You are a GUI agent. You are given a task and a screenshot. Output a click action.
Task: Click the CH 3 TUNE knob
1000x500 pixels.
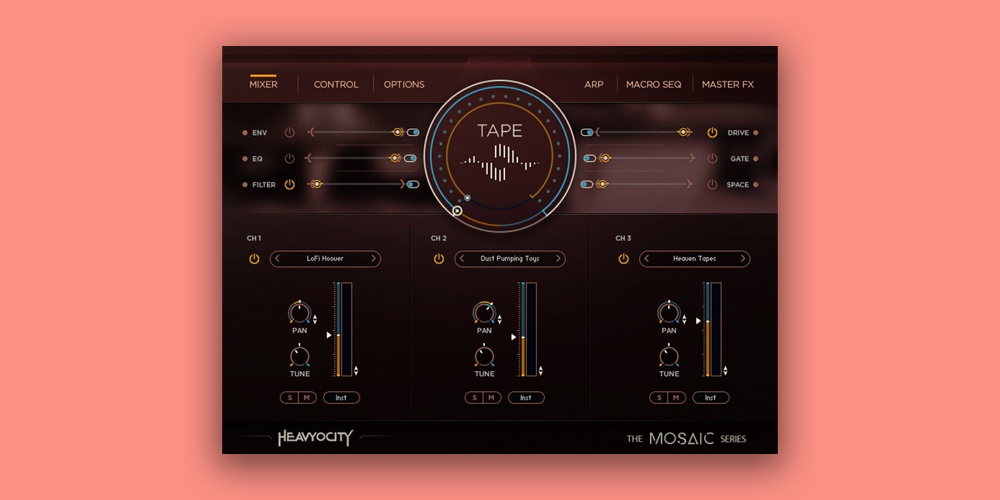[668, 357]
